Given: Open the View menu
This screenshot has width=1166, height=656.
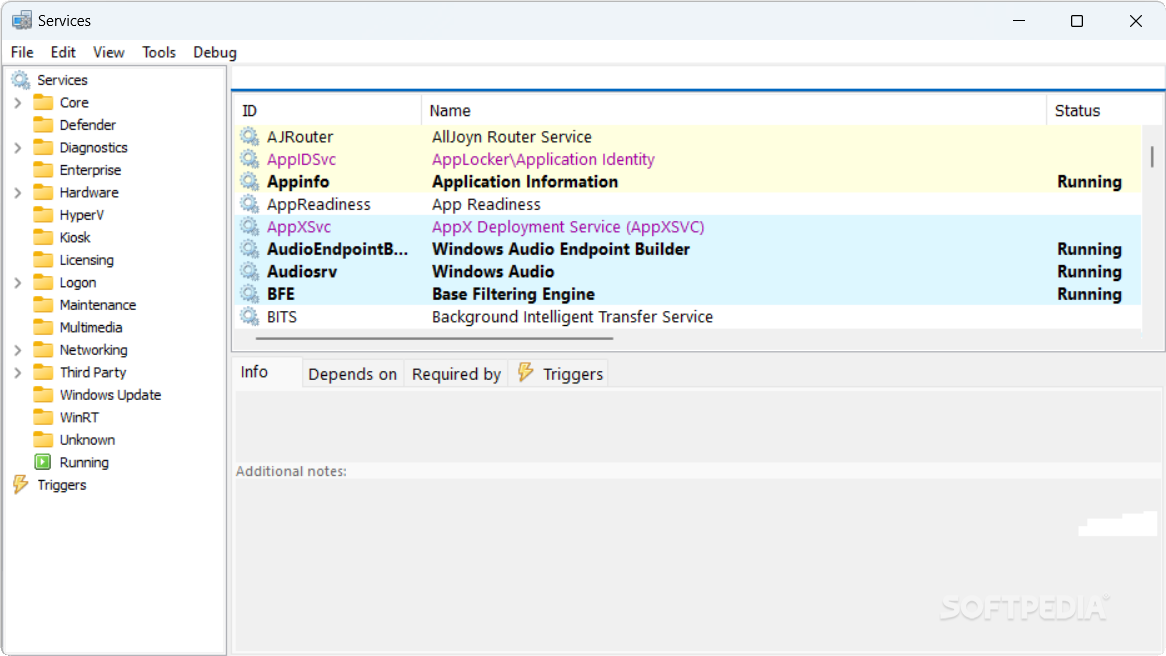Looking at the screenshot, I should [109, 52].
